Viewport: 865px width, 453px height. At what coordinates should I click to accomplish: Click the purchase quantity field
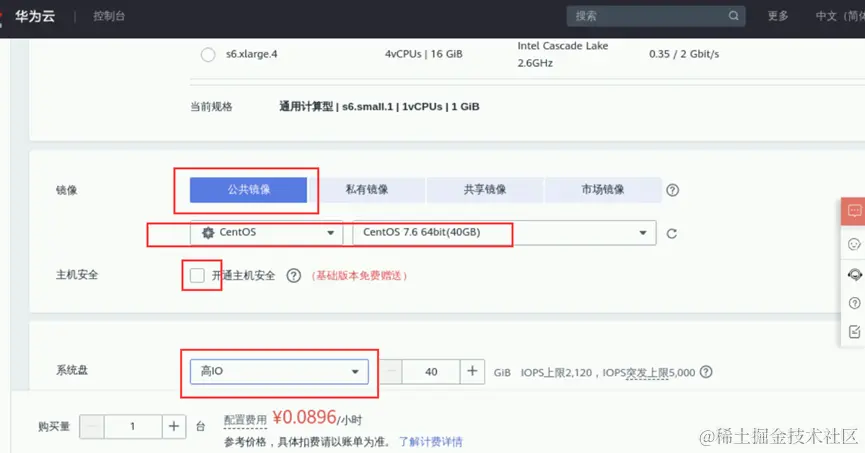pyautogui.click(x=133, y=427)
